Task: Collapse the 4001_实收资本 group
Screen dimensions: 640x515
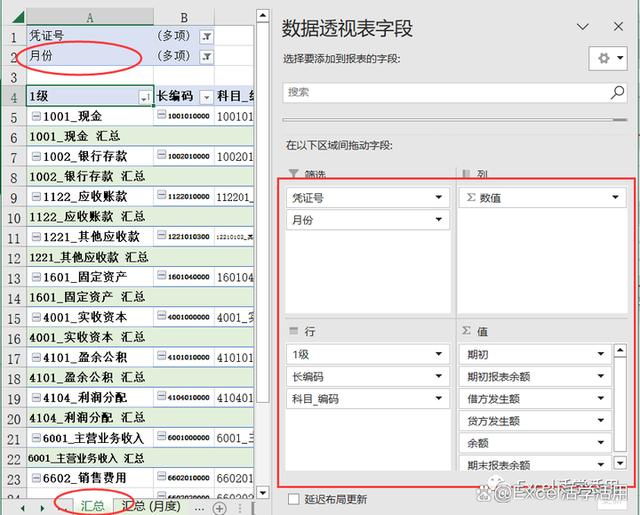Action: [36, 317]
